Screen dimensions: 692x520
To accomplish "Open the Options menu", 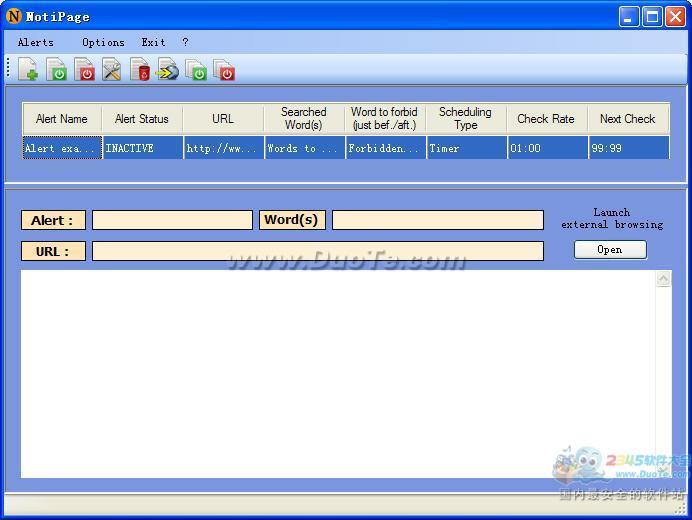I will pyautogui.click(x=103, y=42).
